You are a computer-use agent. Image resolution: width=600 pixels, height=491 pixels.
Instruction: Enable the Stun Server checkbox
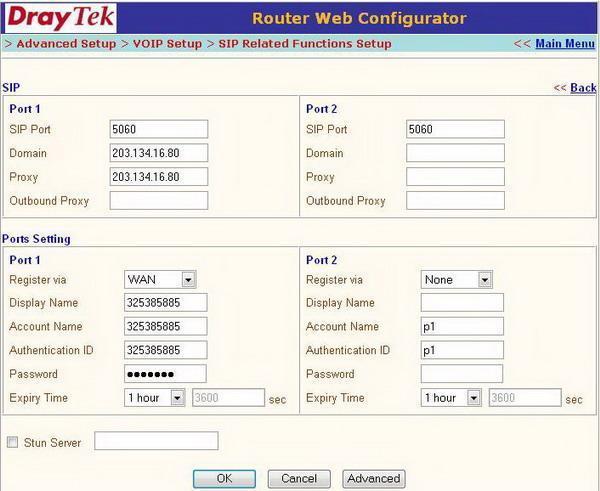coord(13,442)
